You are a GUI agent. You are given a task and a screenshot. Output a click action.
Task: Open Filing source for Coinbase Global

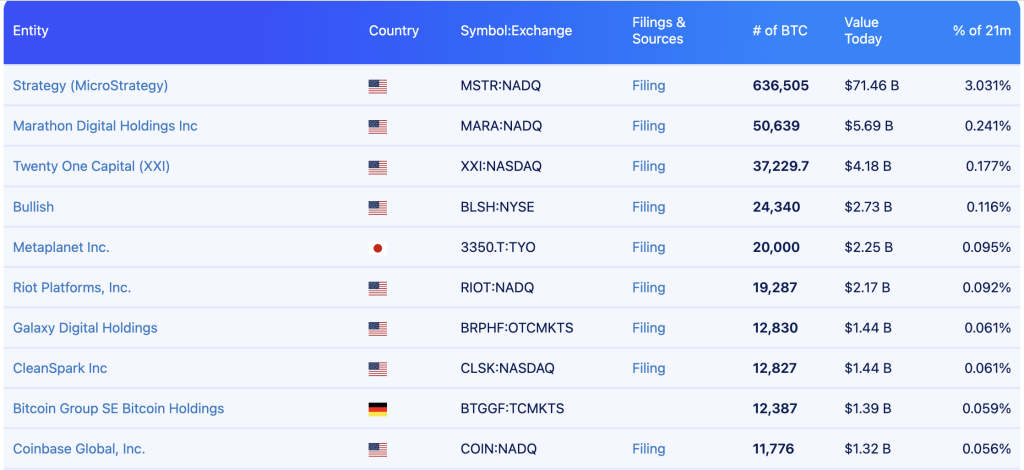pos(648,449)
